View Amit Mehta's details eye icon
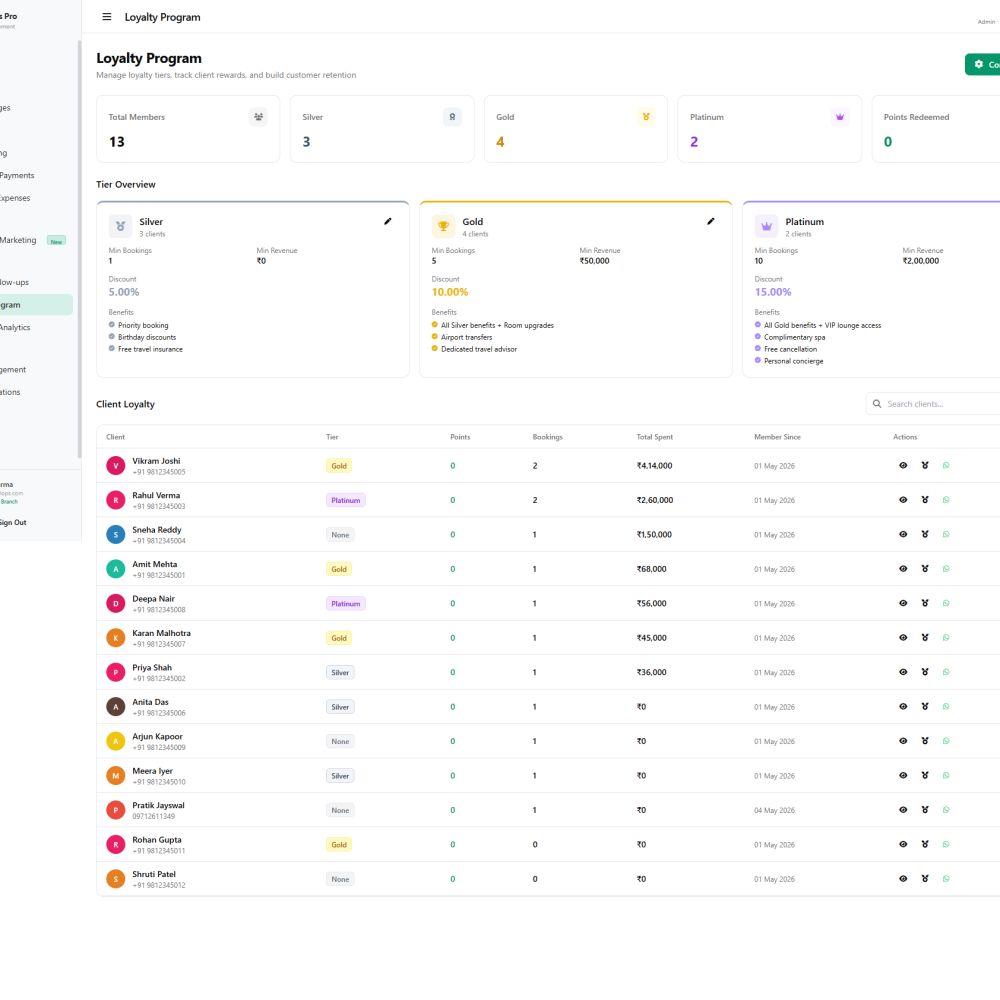Image resolution: width=1000 pixels, height=1000 pixels. [x=903, y=569]
